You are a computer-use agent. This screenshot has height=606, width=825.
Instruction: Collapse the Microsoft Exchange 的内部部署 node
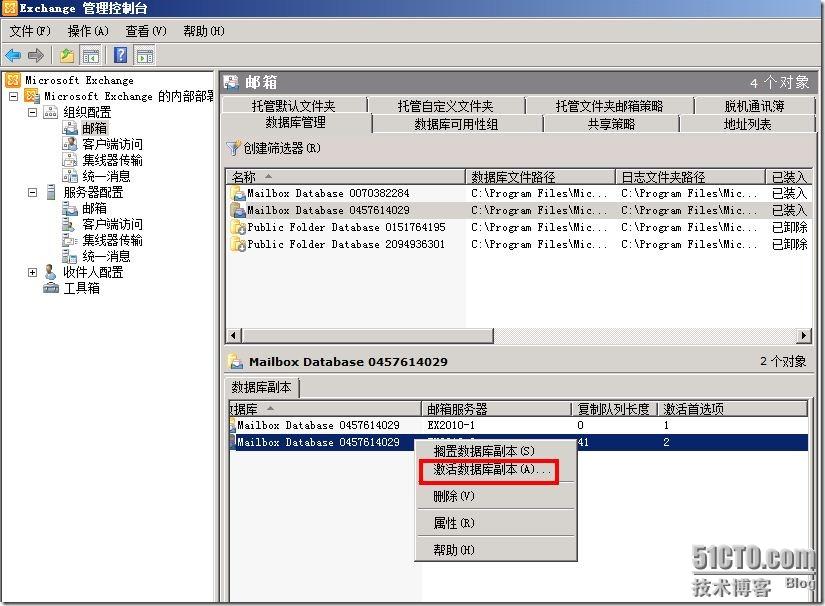(x=14, y=96)
